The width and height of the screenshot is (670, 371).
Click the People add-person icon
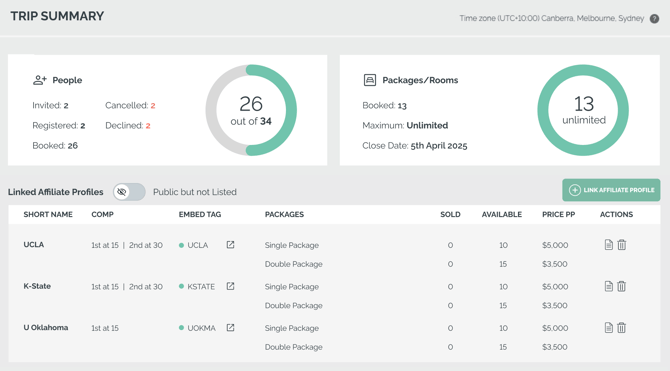pos(40,80)
